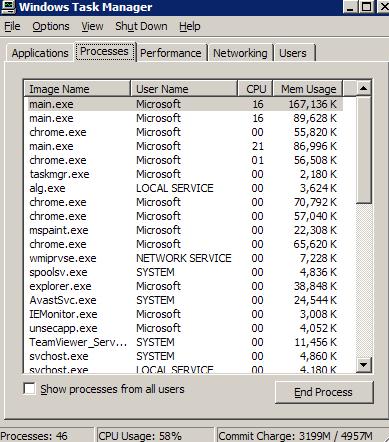
Task: Open the Options menu
Action: tap(51, 26)
